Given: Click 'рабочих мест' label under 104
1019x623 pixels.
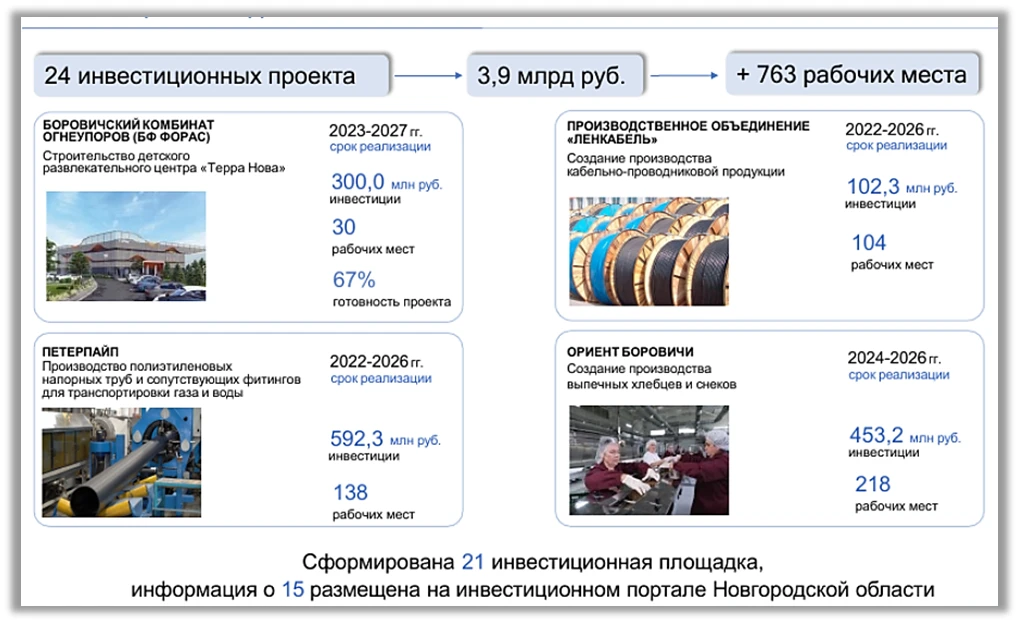Looking at the screenshot, I should (892, 264).
